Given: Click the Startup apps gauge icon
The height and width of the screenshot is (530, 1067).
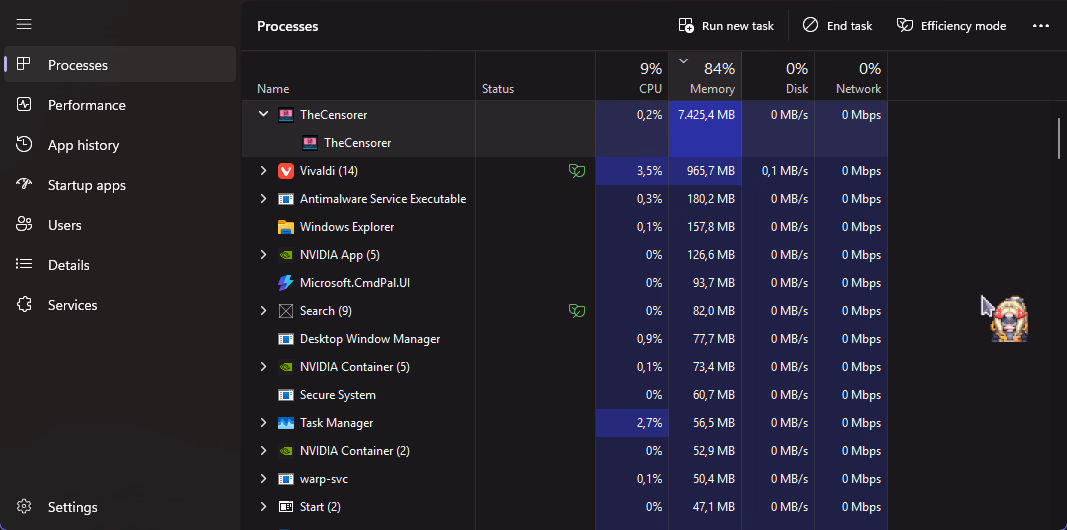Looking at the screenshot, I should [x=24, y=184].
